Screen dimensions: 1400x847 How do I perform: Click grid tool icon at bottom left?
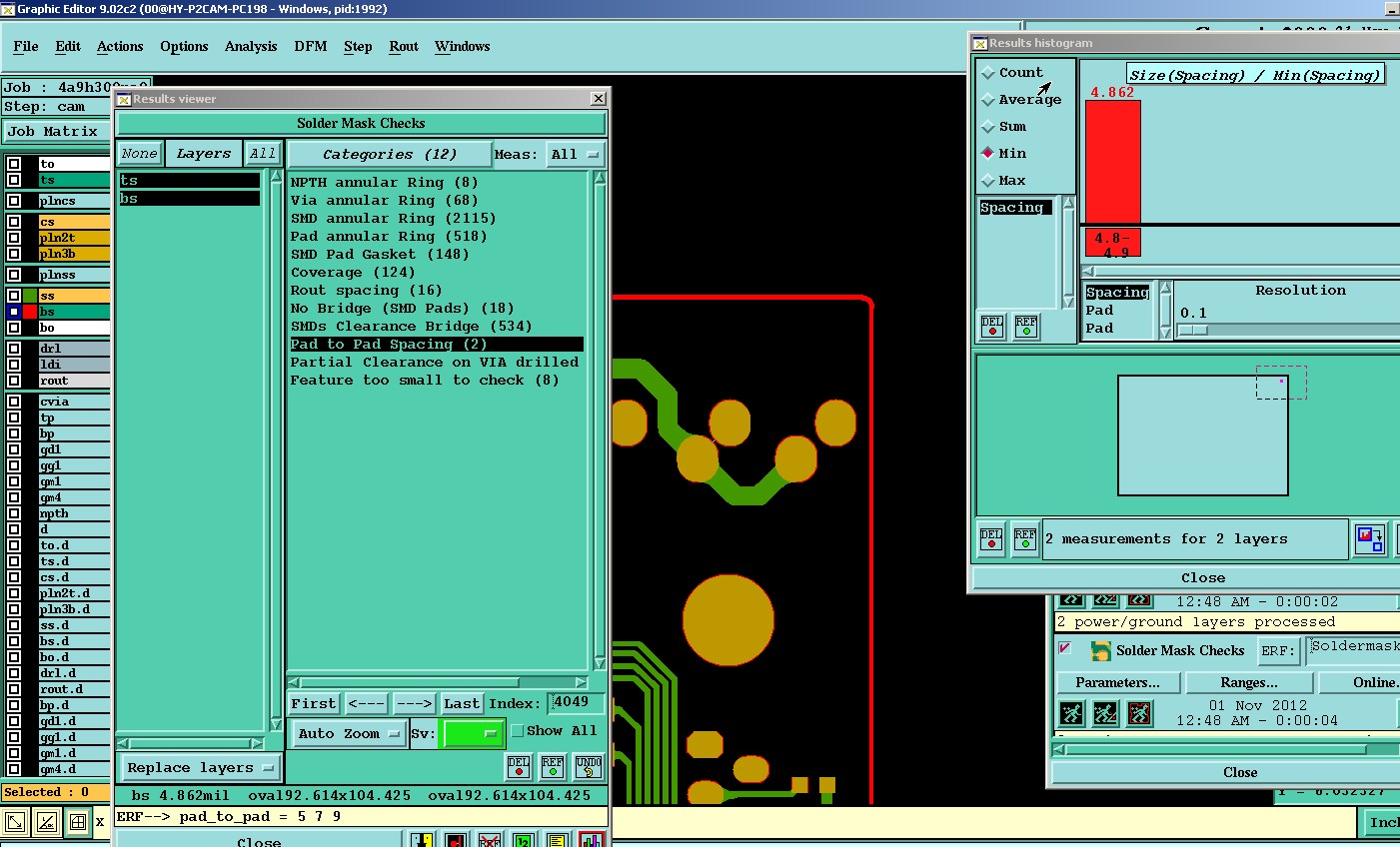click(x=78, y=822)
